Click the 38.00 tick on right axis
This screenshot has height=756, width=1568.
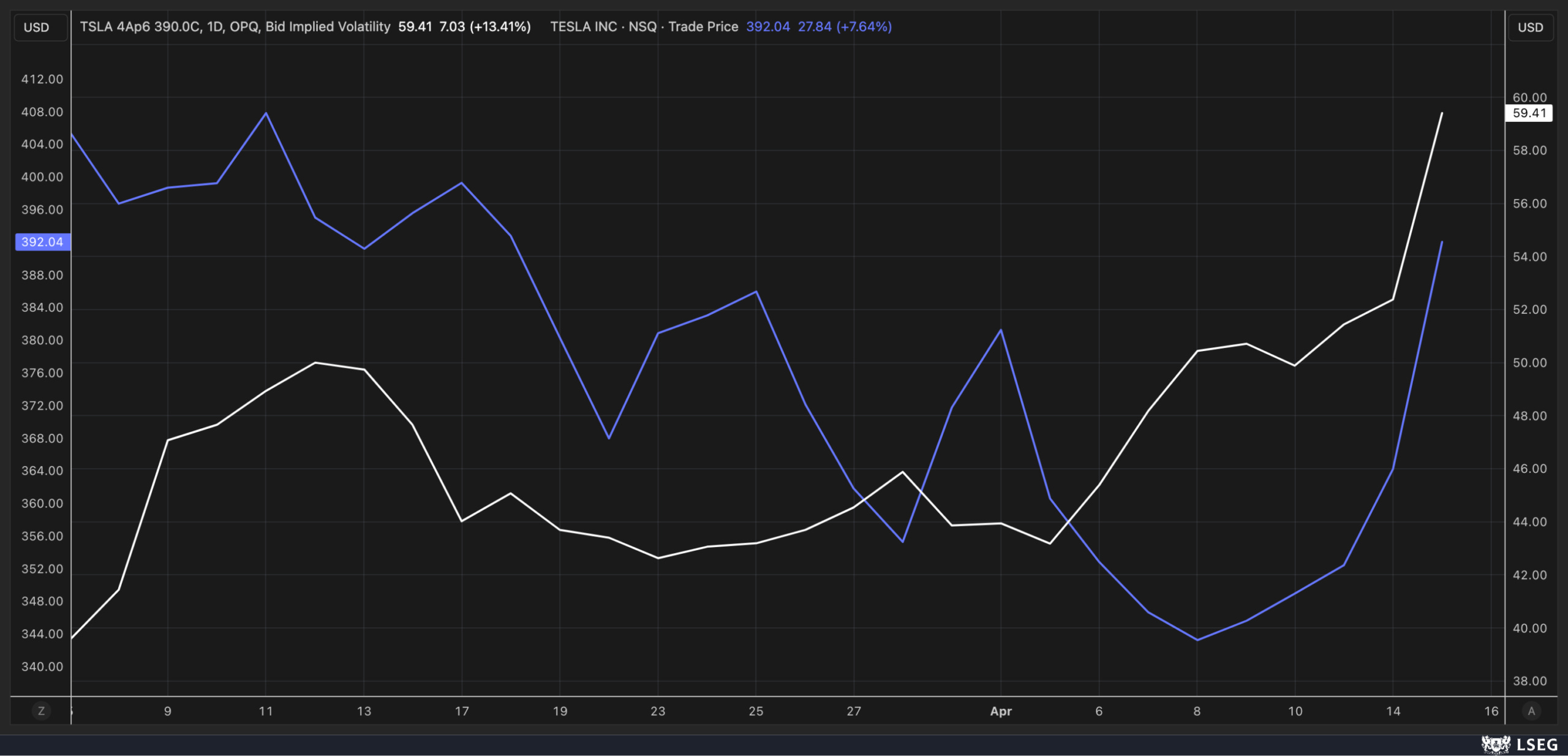(x=1529, y=681)
